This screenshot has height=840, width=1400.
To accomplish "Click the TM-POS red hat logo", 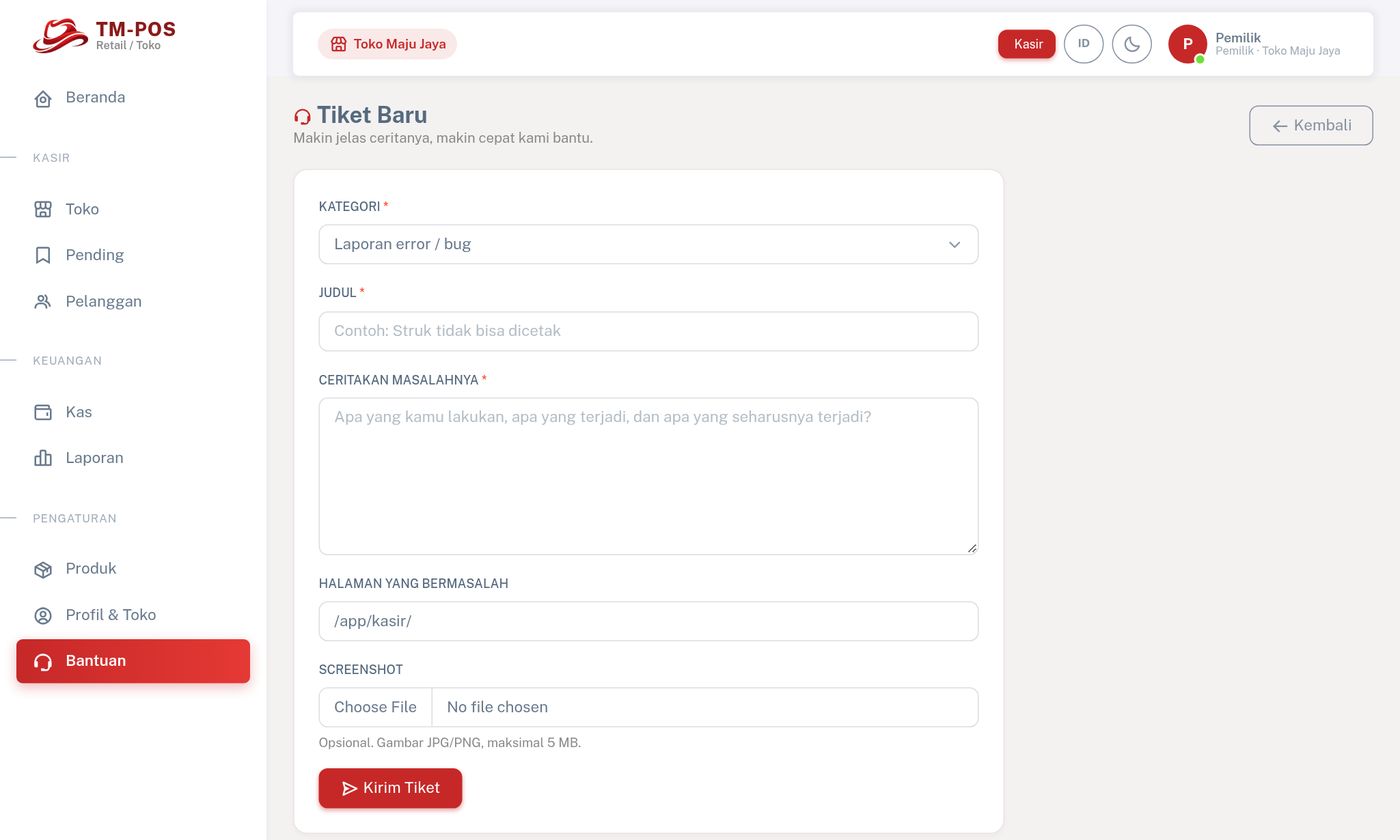I will (60, 36).
